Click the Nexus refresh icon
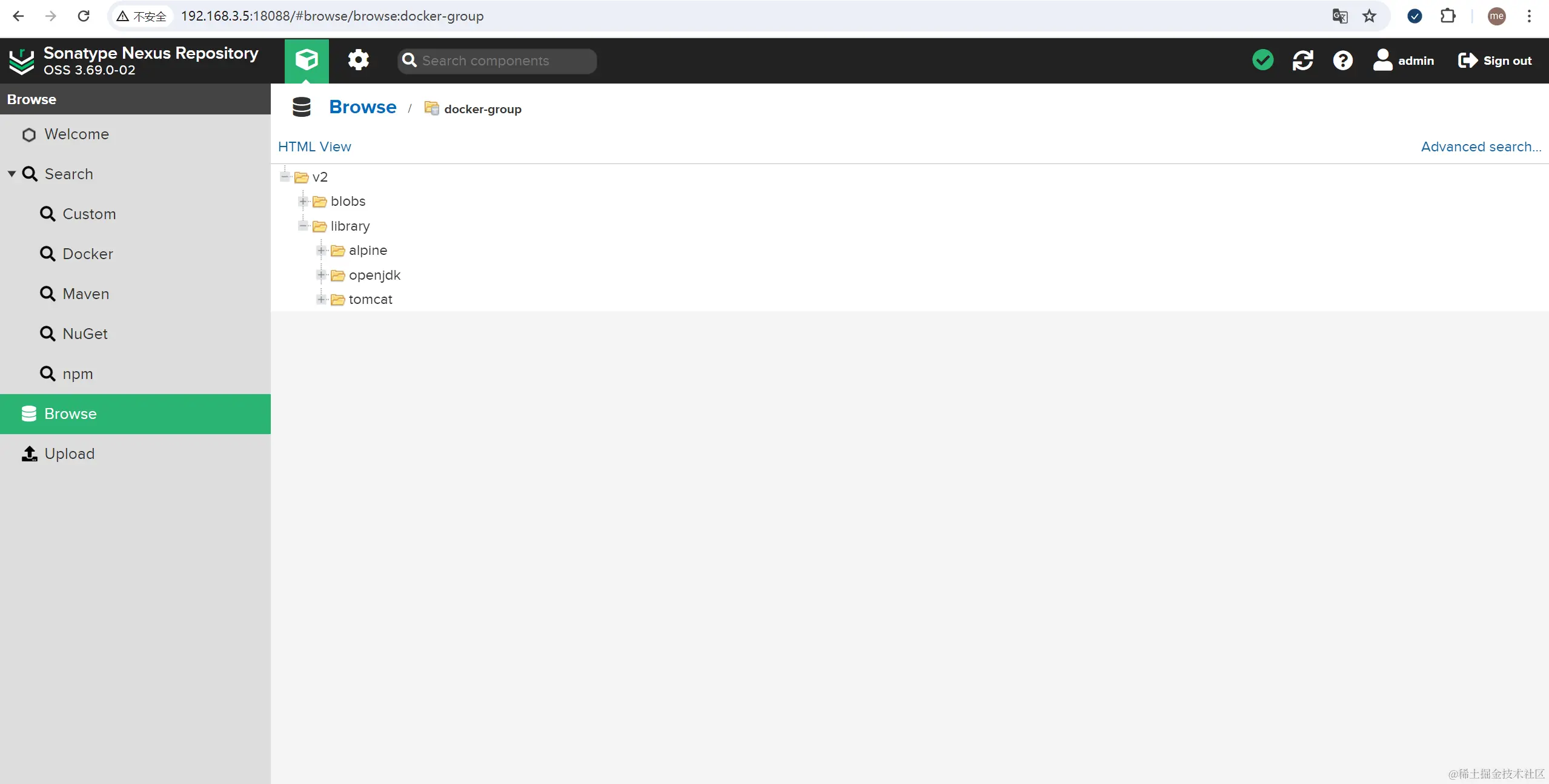The image size is (1549, 784). pos(1302,61)
